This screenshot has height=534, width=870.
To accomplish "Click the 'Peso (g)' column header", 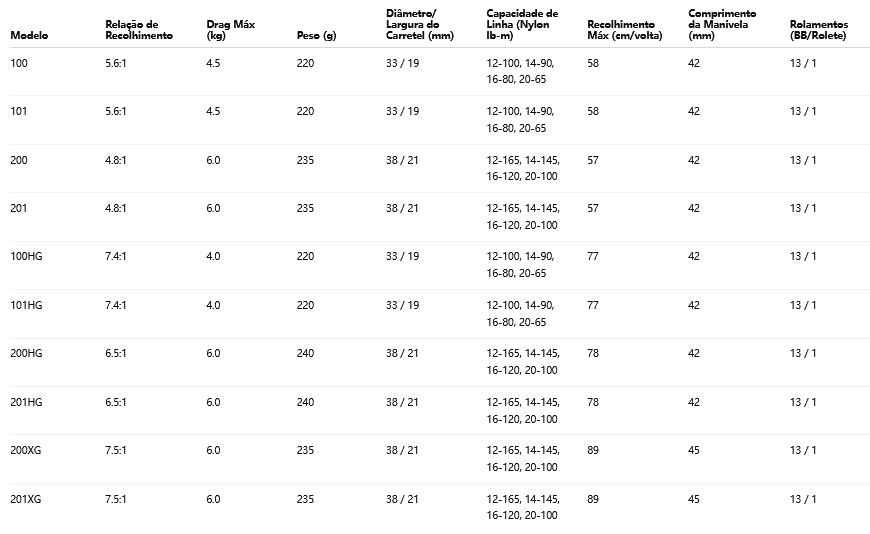I will tap(316, 35).
